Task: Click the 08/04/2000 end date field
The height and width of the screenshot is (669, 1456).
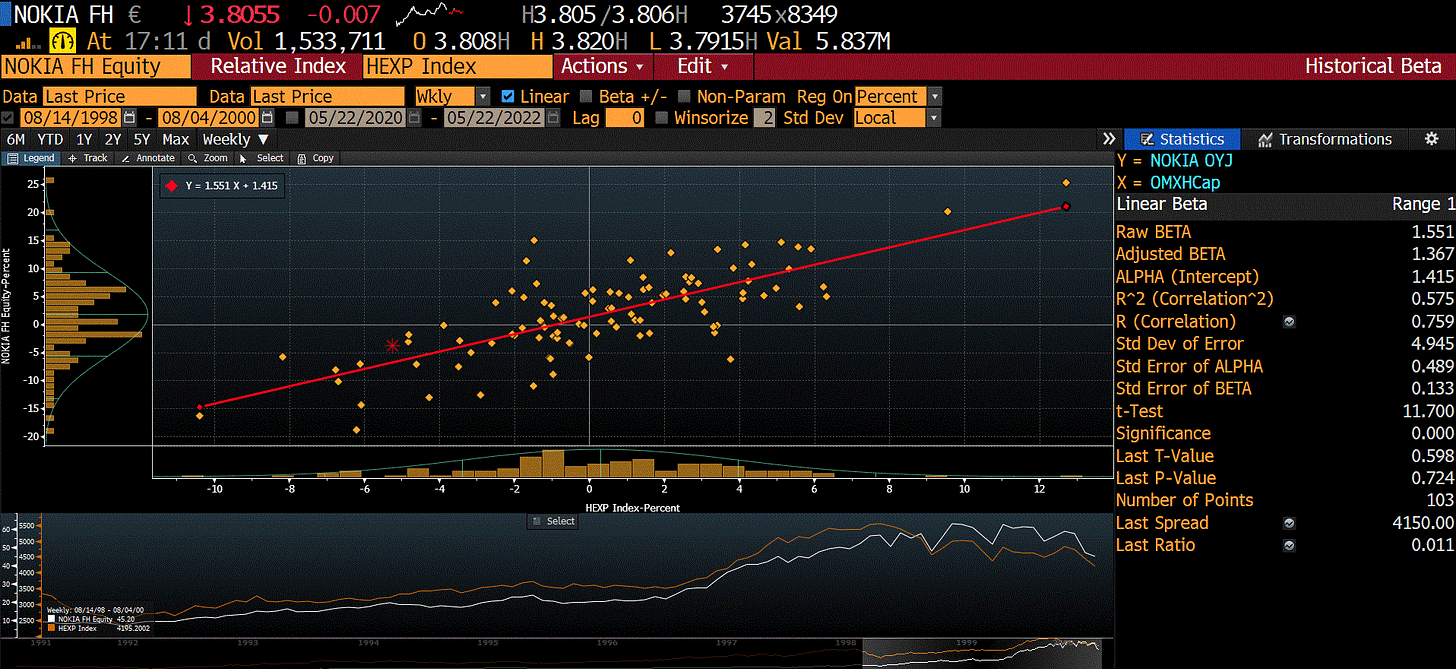Action: click(x=208, y=118)
